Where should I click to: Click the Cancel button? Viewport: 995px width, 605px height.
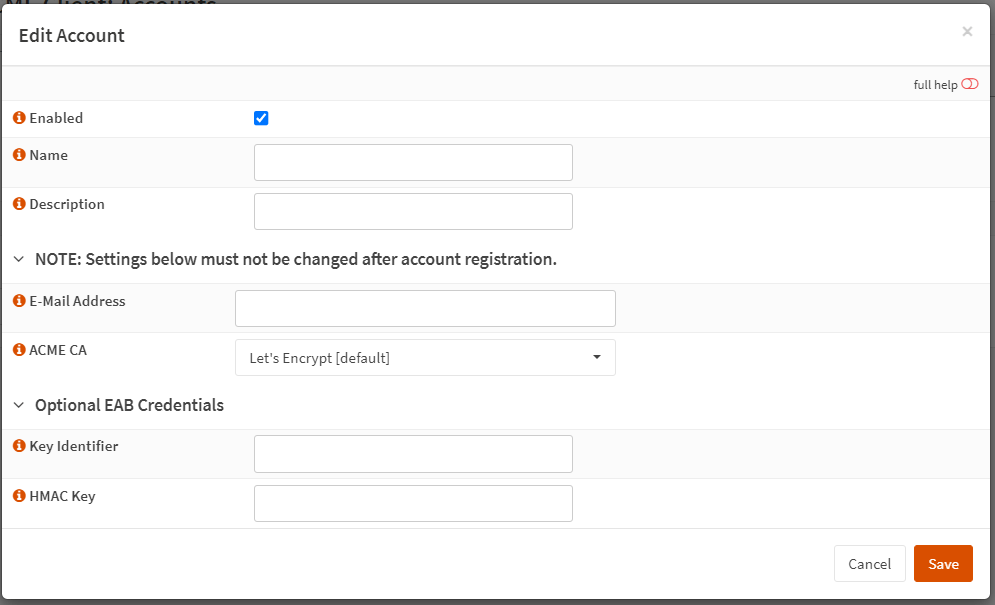pyautogui.click(x=869, y=564)
